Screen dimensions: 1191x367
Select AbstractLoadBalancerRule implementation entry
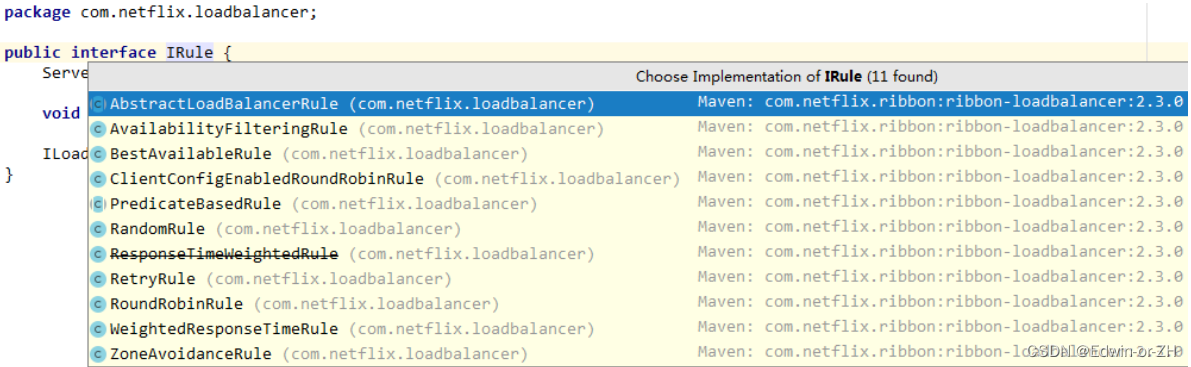[637, 104]
